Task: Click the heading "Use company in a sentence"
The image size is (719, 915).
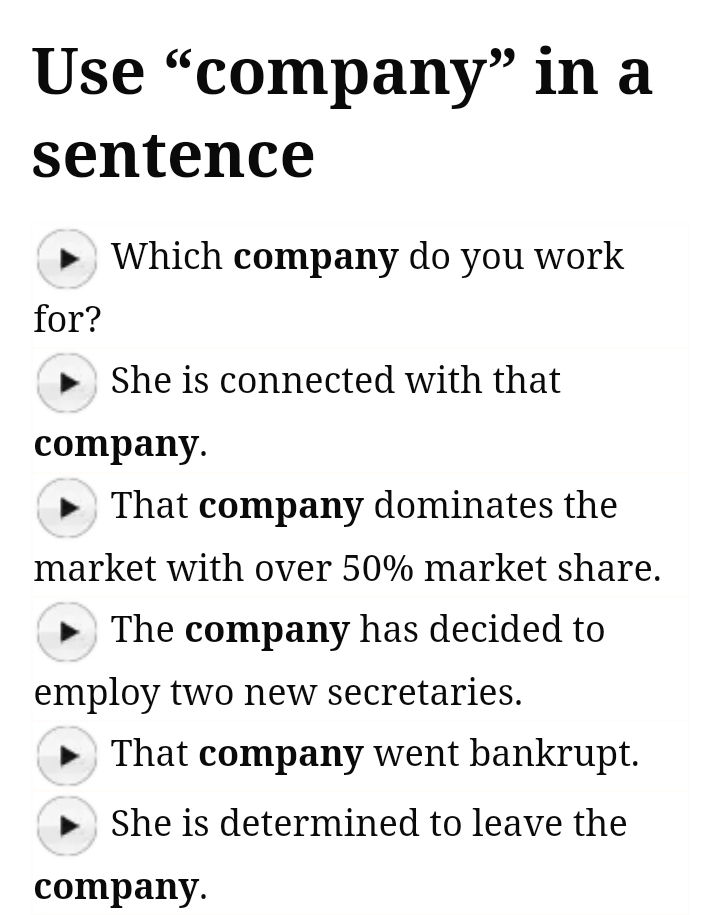Action: pos(342,112)
